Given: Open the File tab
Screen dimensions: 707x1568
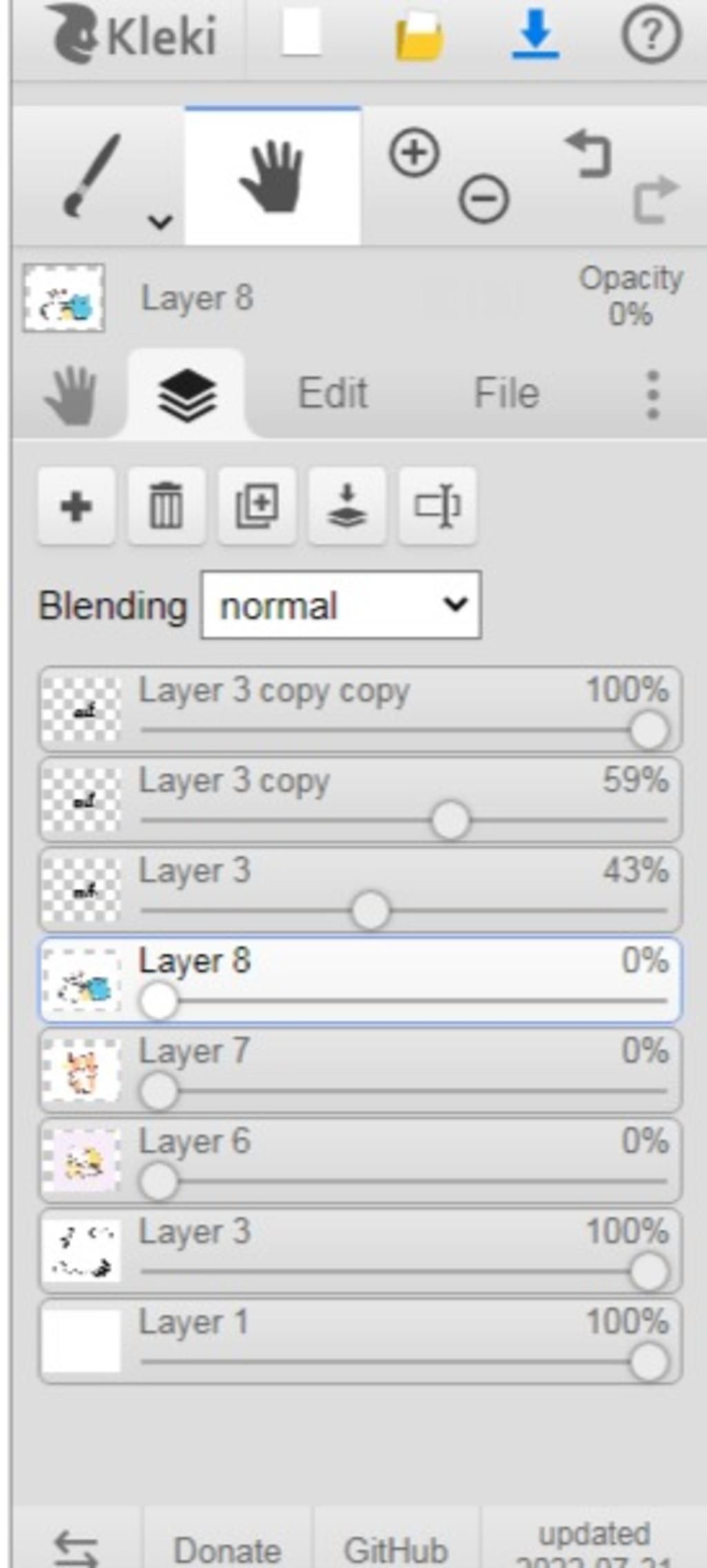Looking at the screenshot, I should (506, 393).
